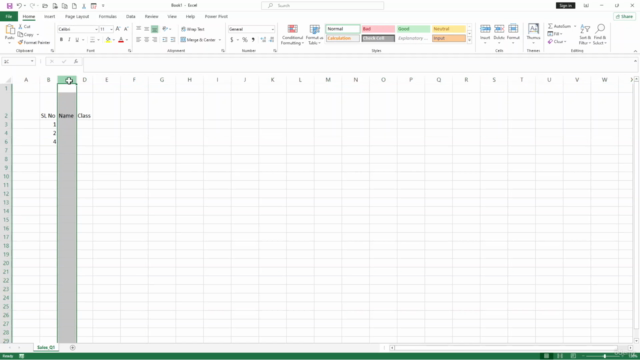Toggle underline formatting

tap(77, 40)
